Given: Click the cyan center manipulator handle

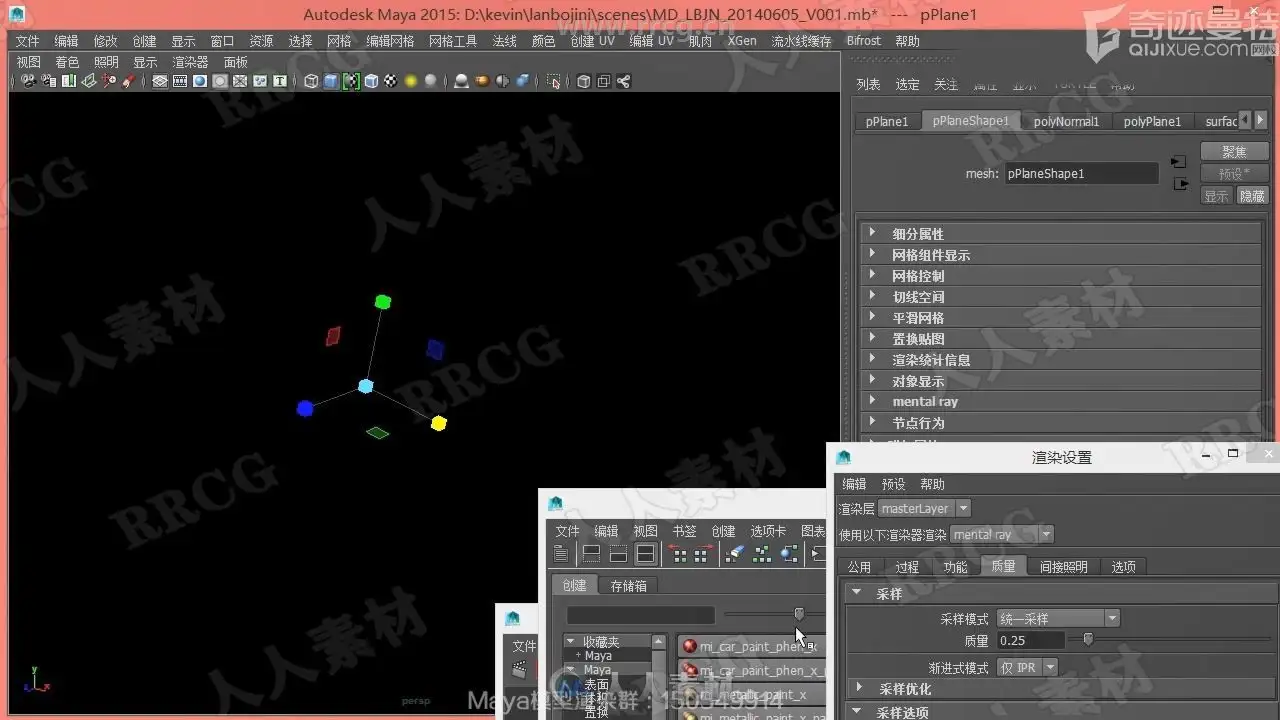Looking at the screenshot, I should pos(366,386).
